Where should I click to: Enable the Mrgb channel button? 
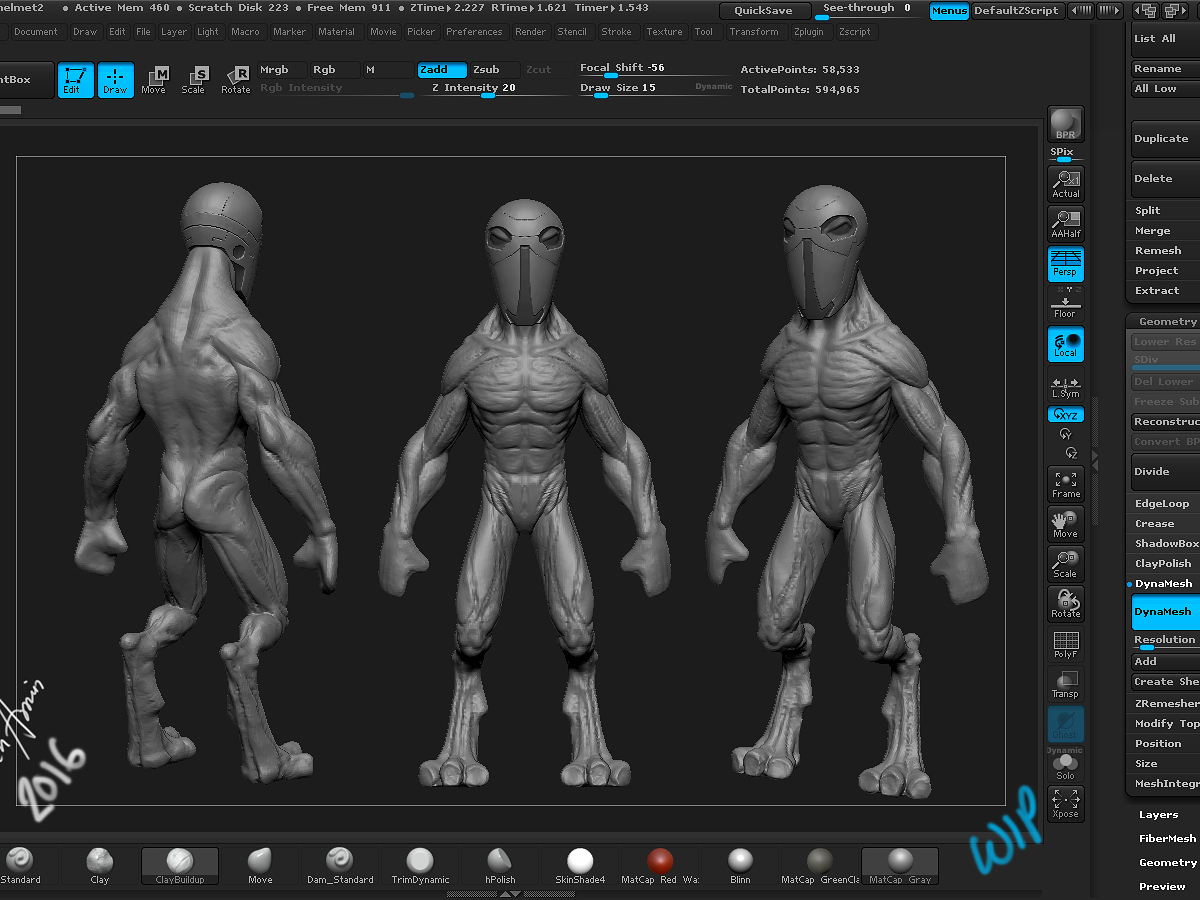pyautogui.click(x=282, y=70)
